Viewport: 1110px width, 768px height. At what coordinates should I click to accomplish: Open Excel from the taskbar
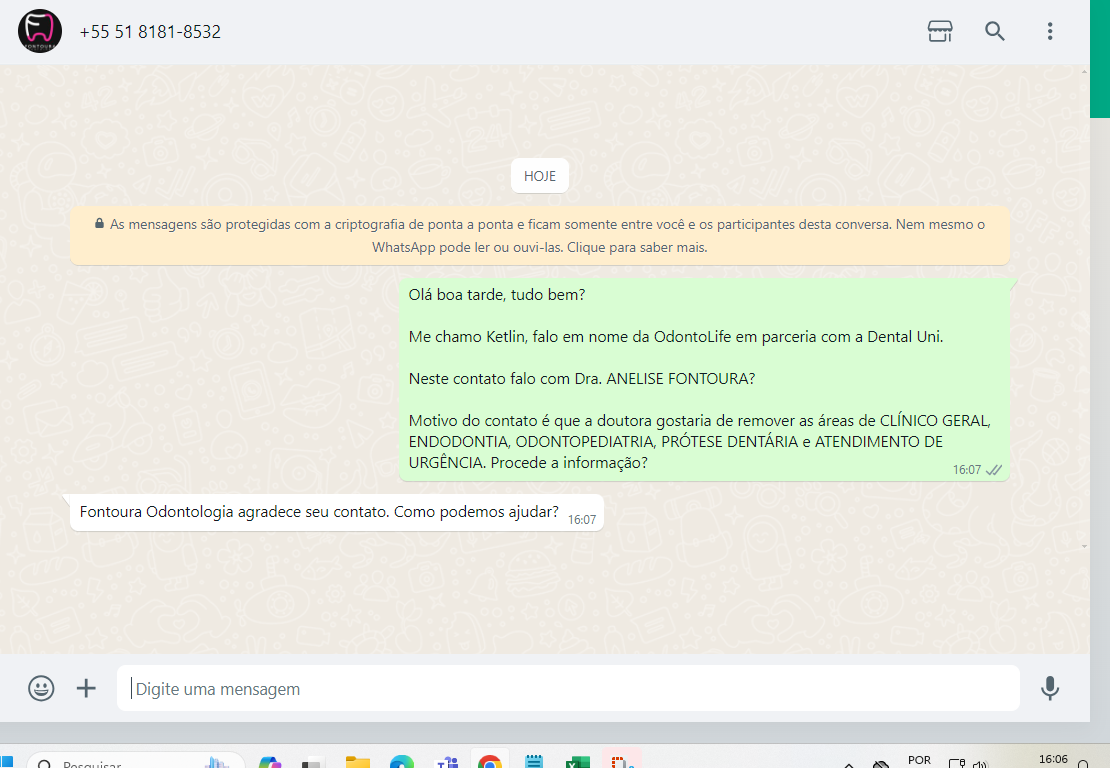click(x=577, y=762)
